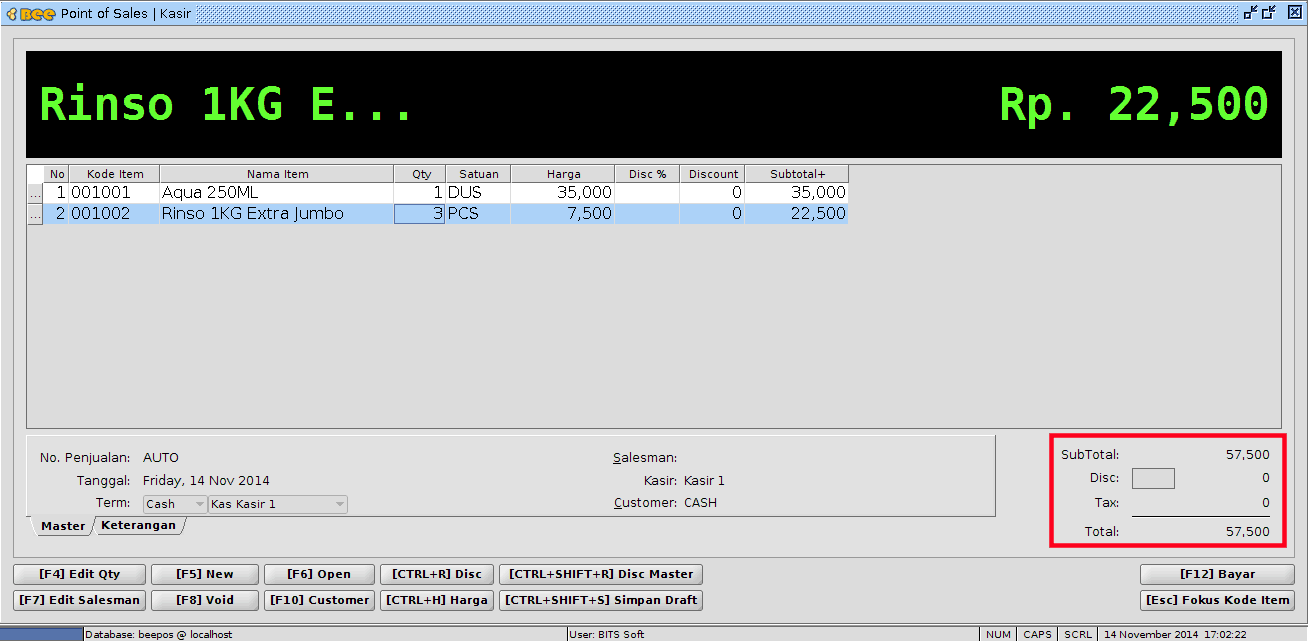
Task: Click the Nama Item column header
Action: (x=277, y=174)
